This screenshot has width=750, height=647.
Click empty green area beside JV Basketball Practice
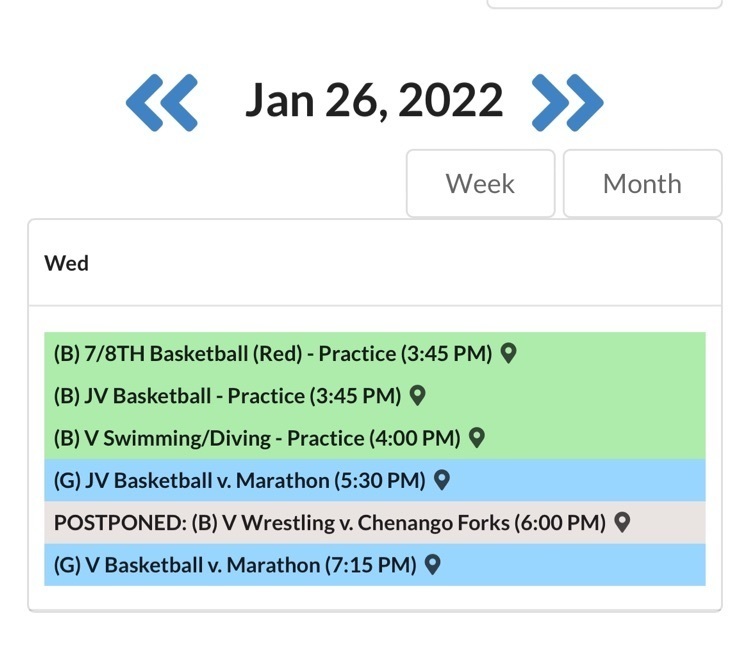580,396
